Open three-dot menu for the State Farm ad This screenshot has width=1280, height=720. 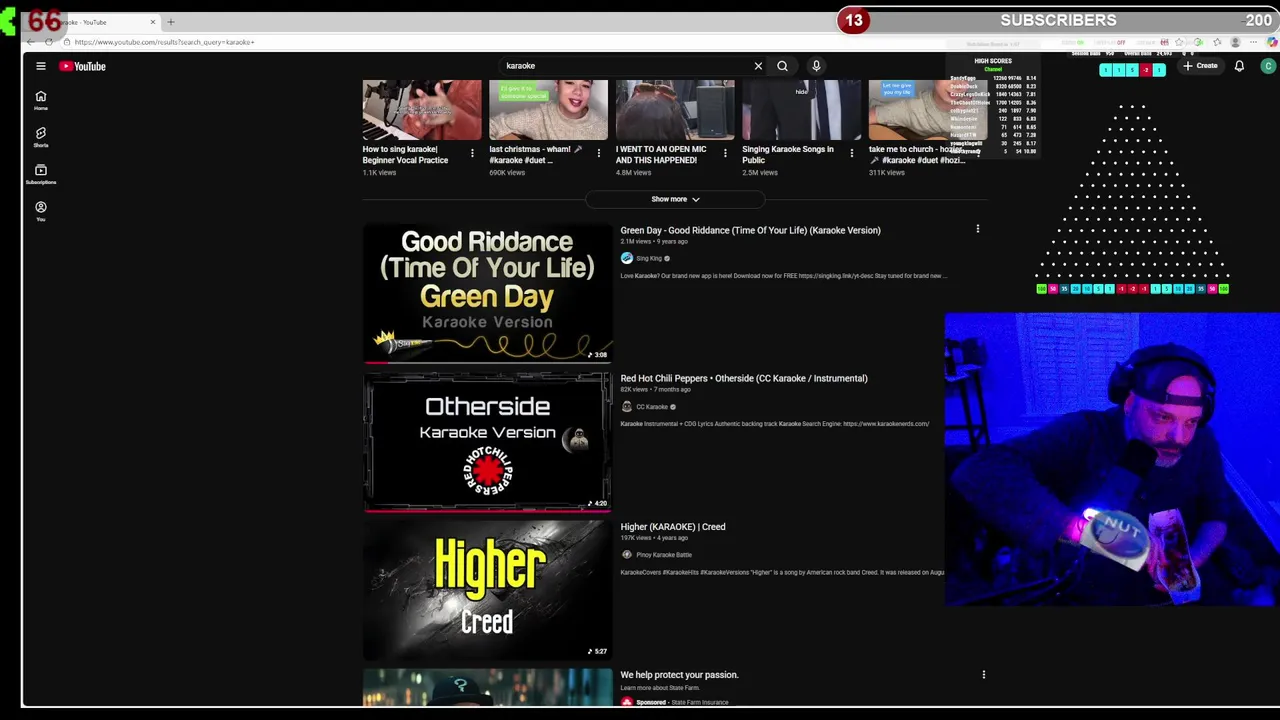pos(984,674)
